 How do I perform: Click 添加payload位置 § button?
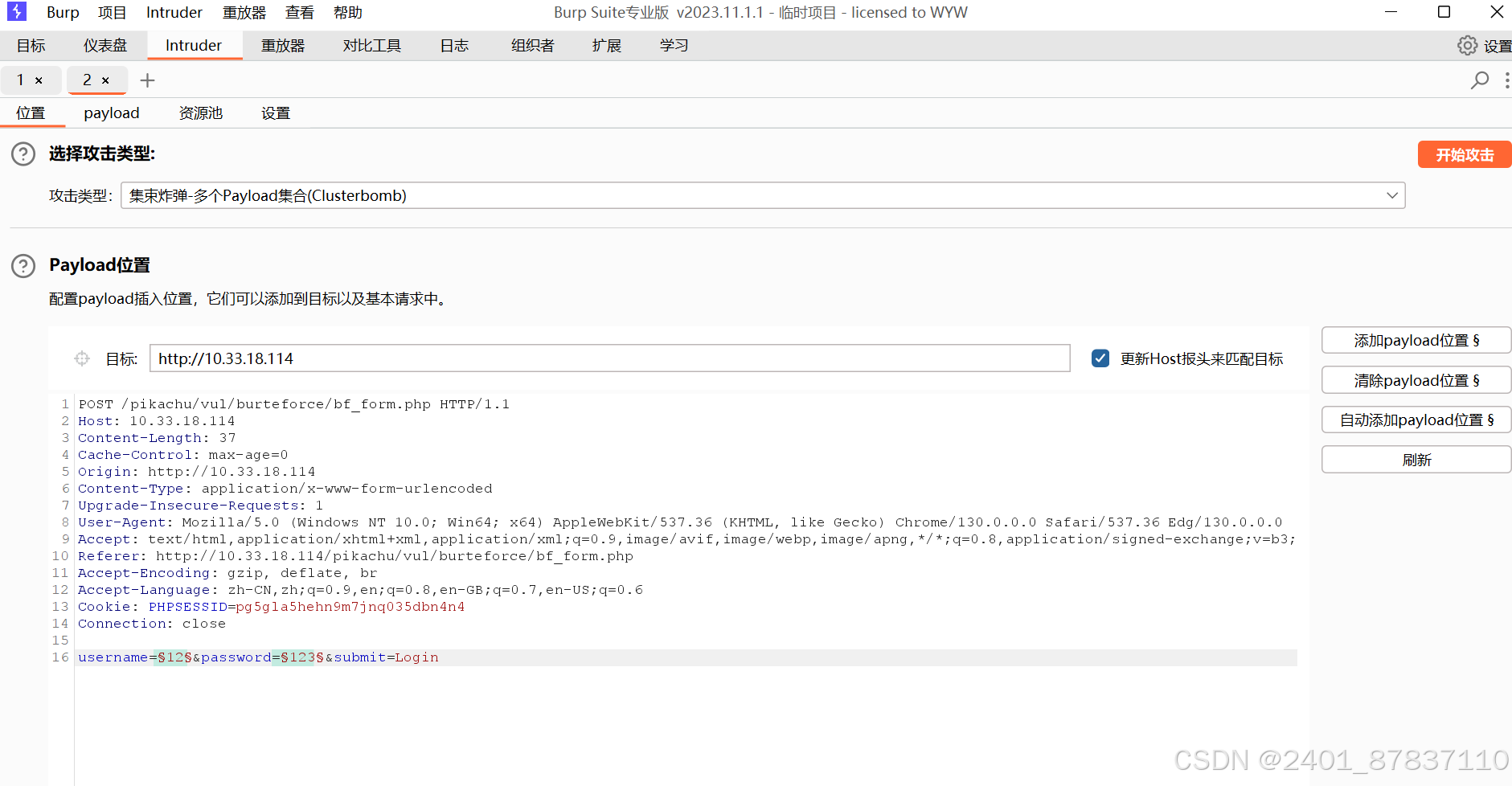(x=1416, y=340)
